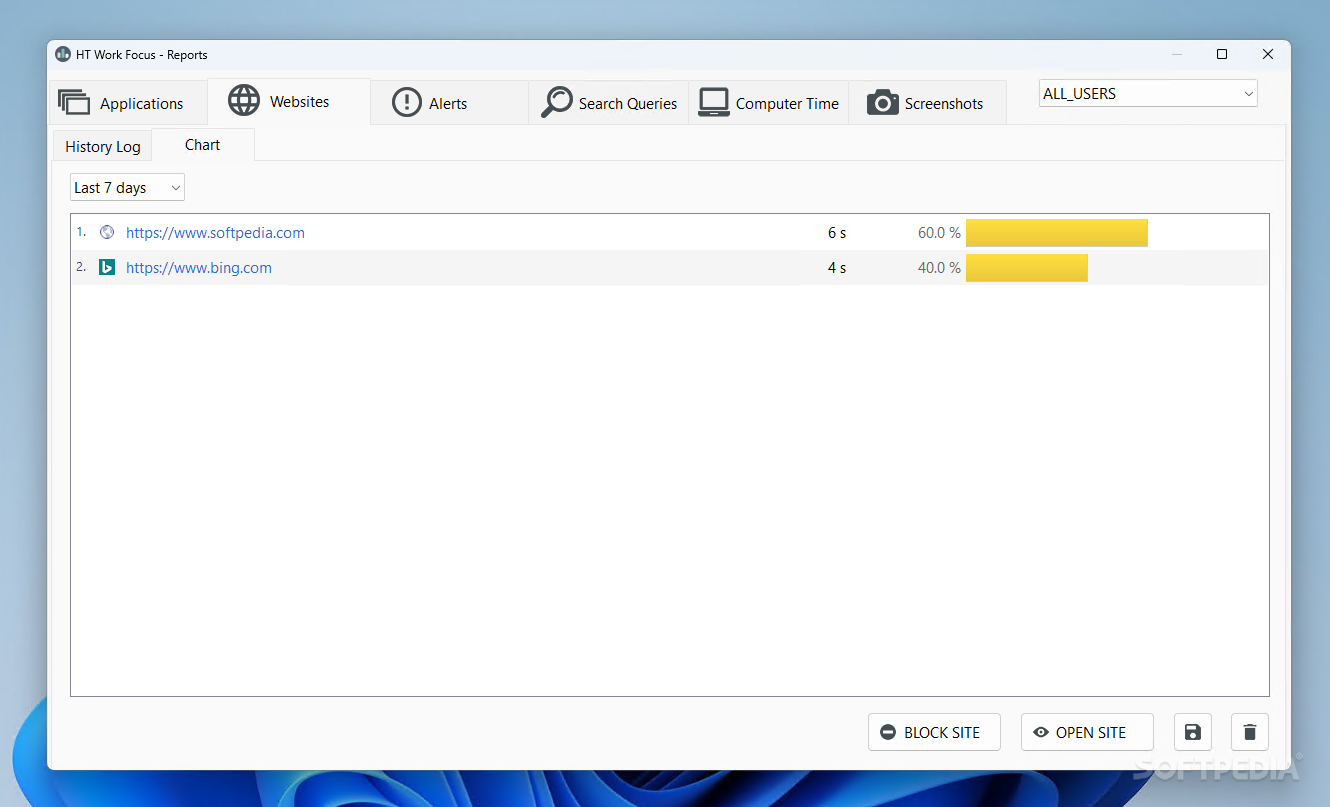
Task: Click the 40.0 % usage bar
Action: coord(1027,268)
